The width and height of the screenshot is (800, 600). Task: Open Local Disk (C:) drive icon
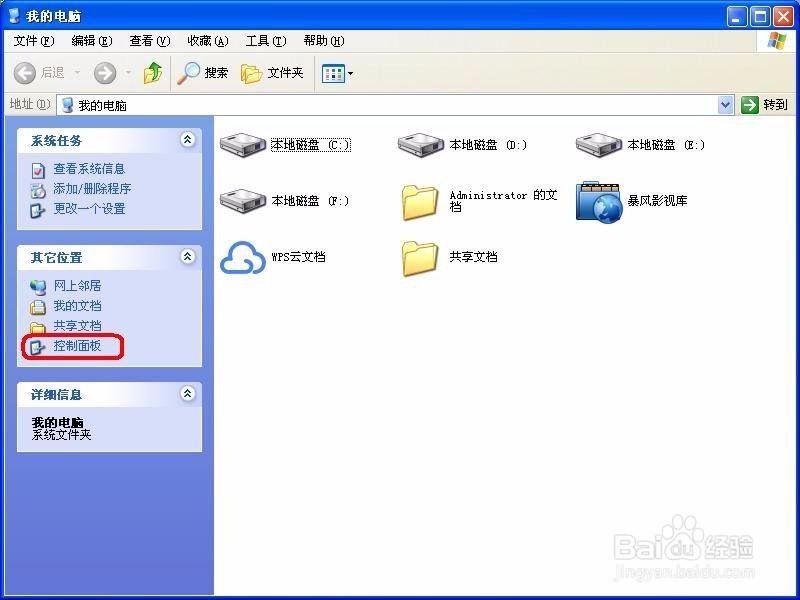coord(243,145)
